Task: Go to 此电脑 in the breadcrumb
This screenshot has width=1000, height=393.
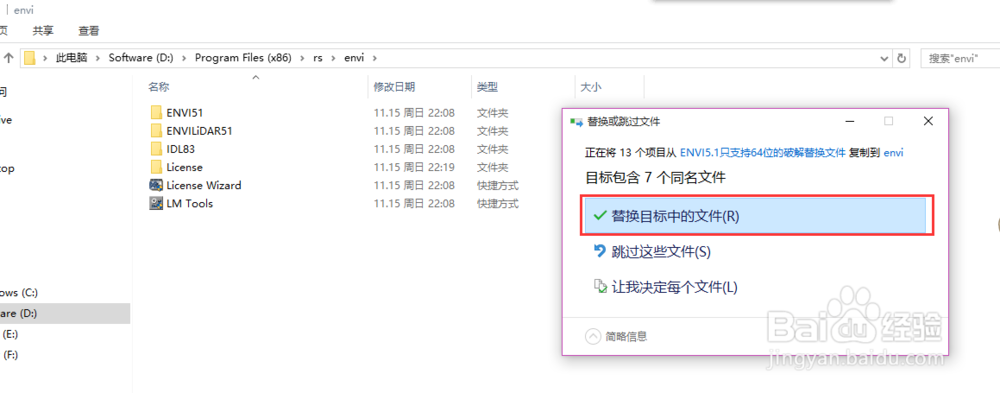Action: click(x=71, y=58)
